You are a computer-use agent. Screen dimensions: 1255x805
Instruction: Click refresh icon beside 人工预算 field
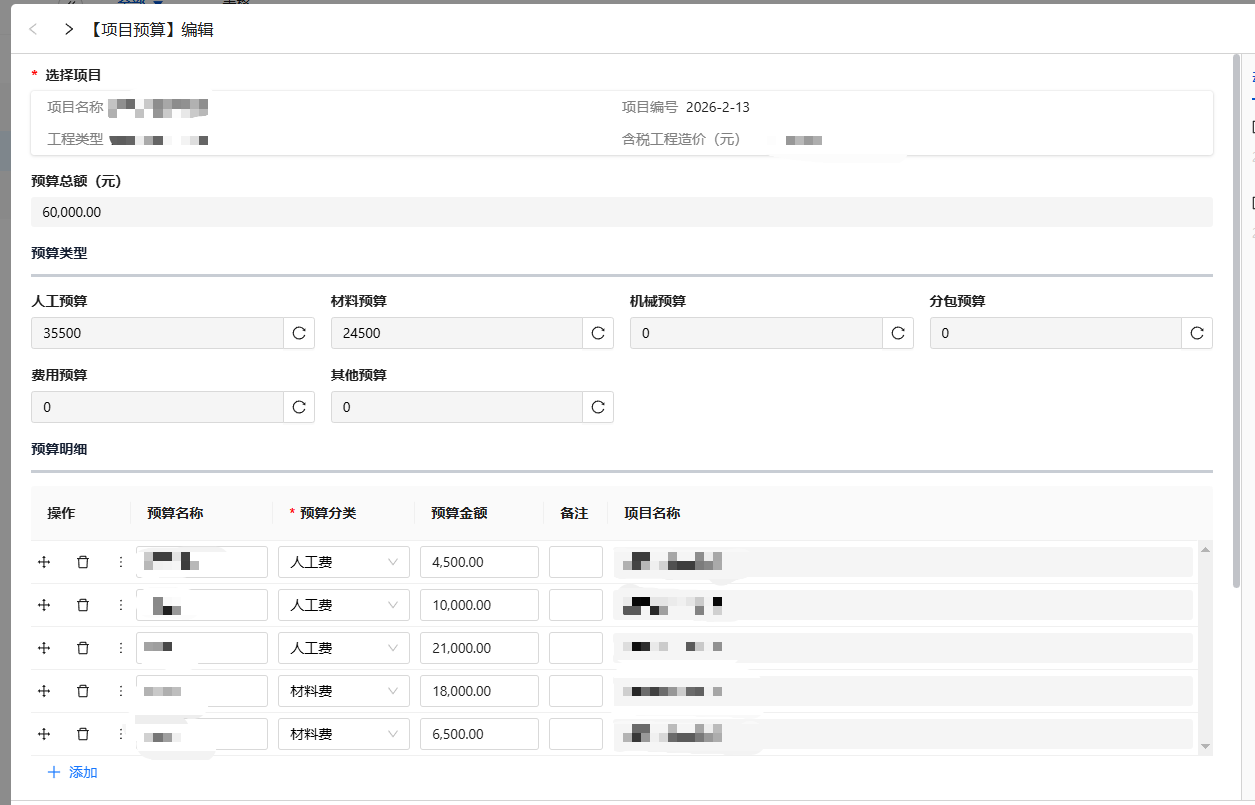click(x=299, y=333)
